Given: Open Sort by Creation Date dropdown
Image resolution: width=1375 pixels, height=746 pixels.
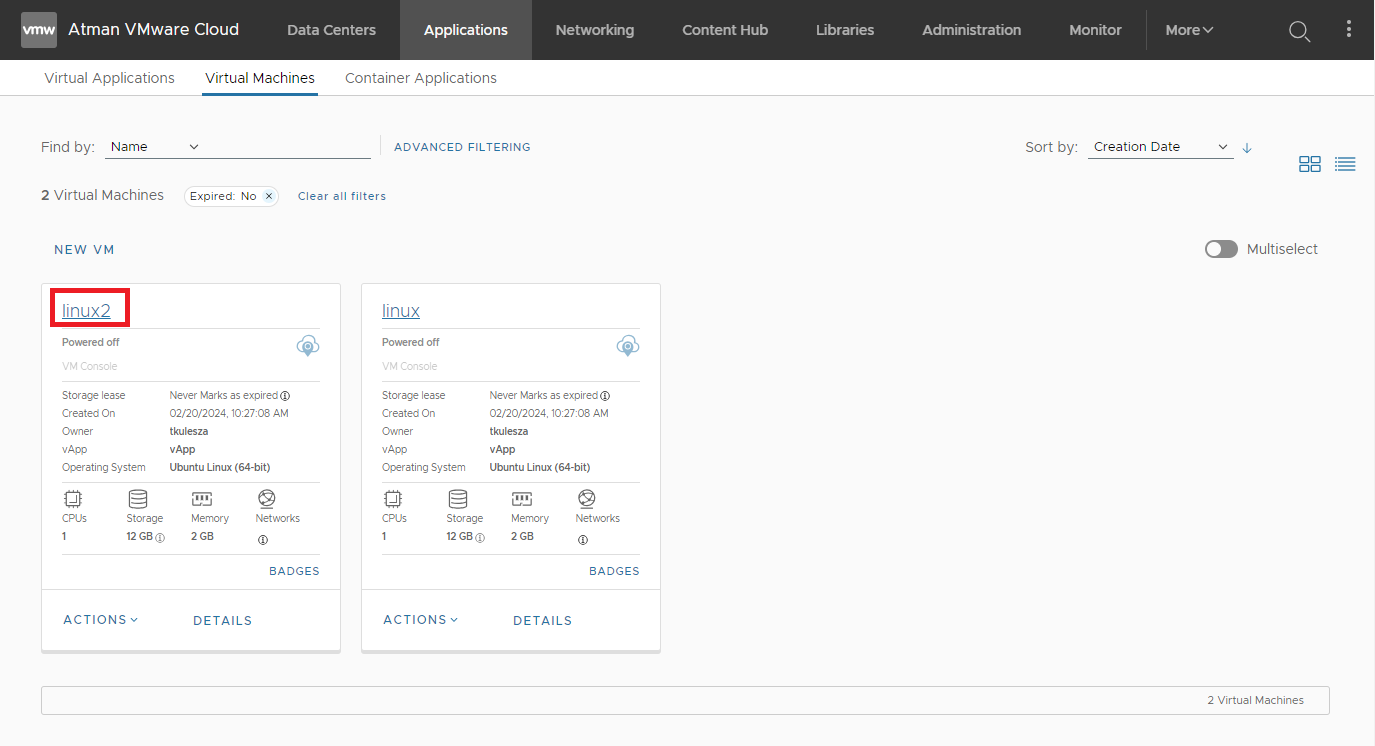Looking at the screenshot, I should coord(1160,147).
